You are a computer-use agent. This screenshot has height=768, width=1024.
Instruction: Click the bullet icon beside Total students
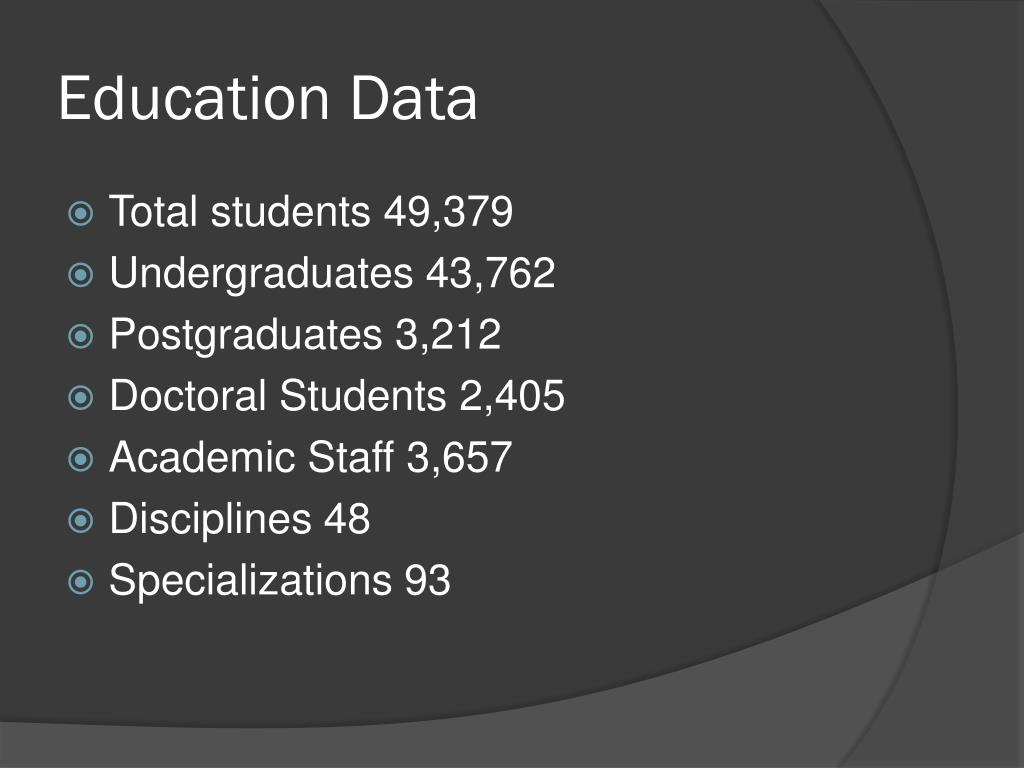coord(80,214)
